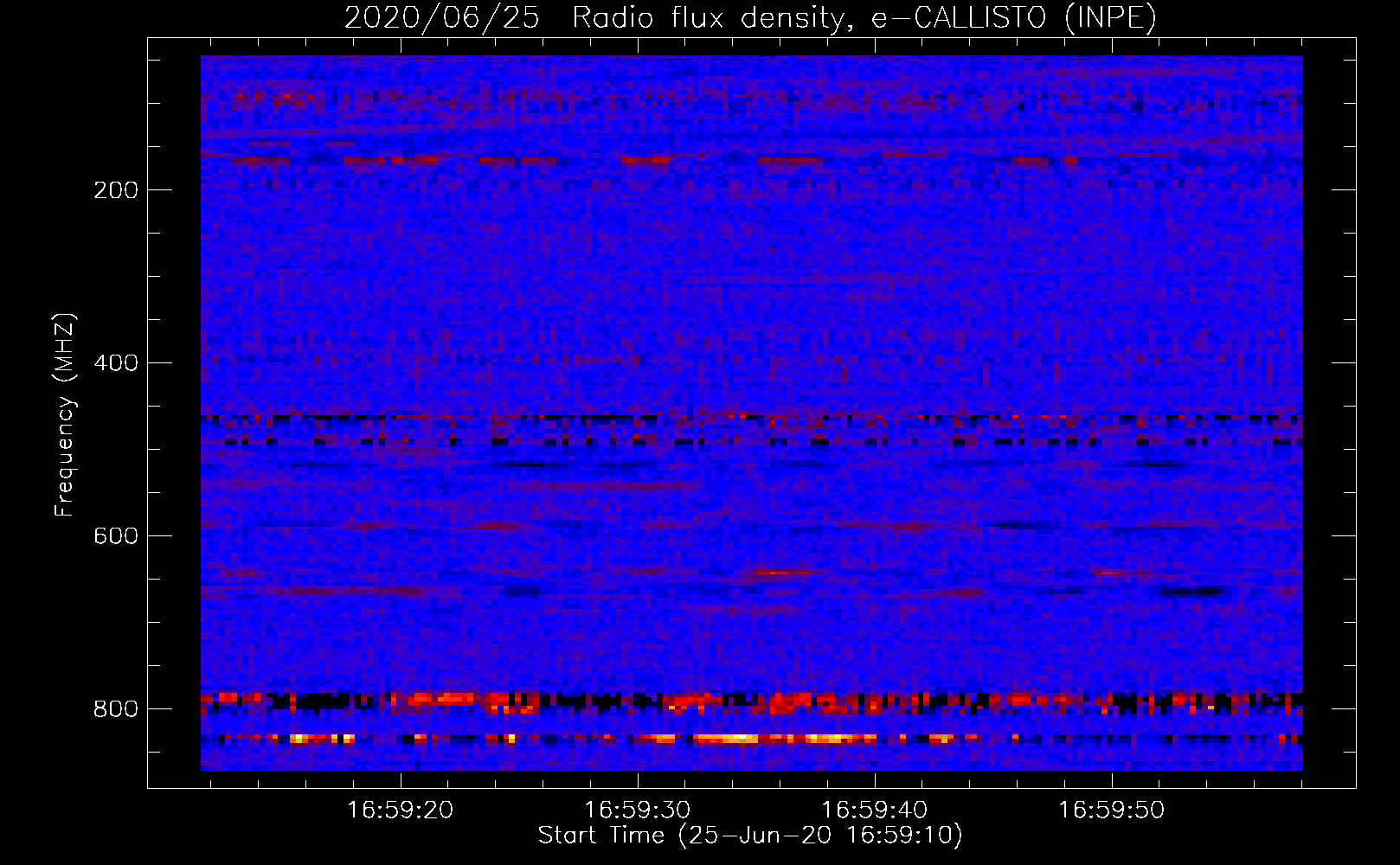Click the 400 frequency tick label
The image size is (1400, 865).
(116, 363)
